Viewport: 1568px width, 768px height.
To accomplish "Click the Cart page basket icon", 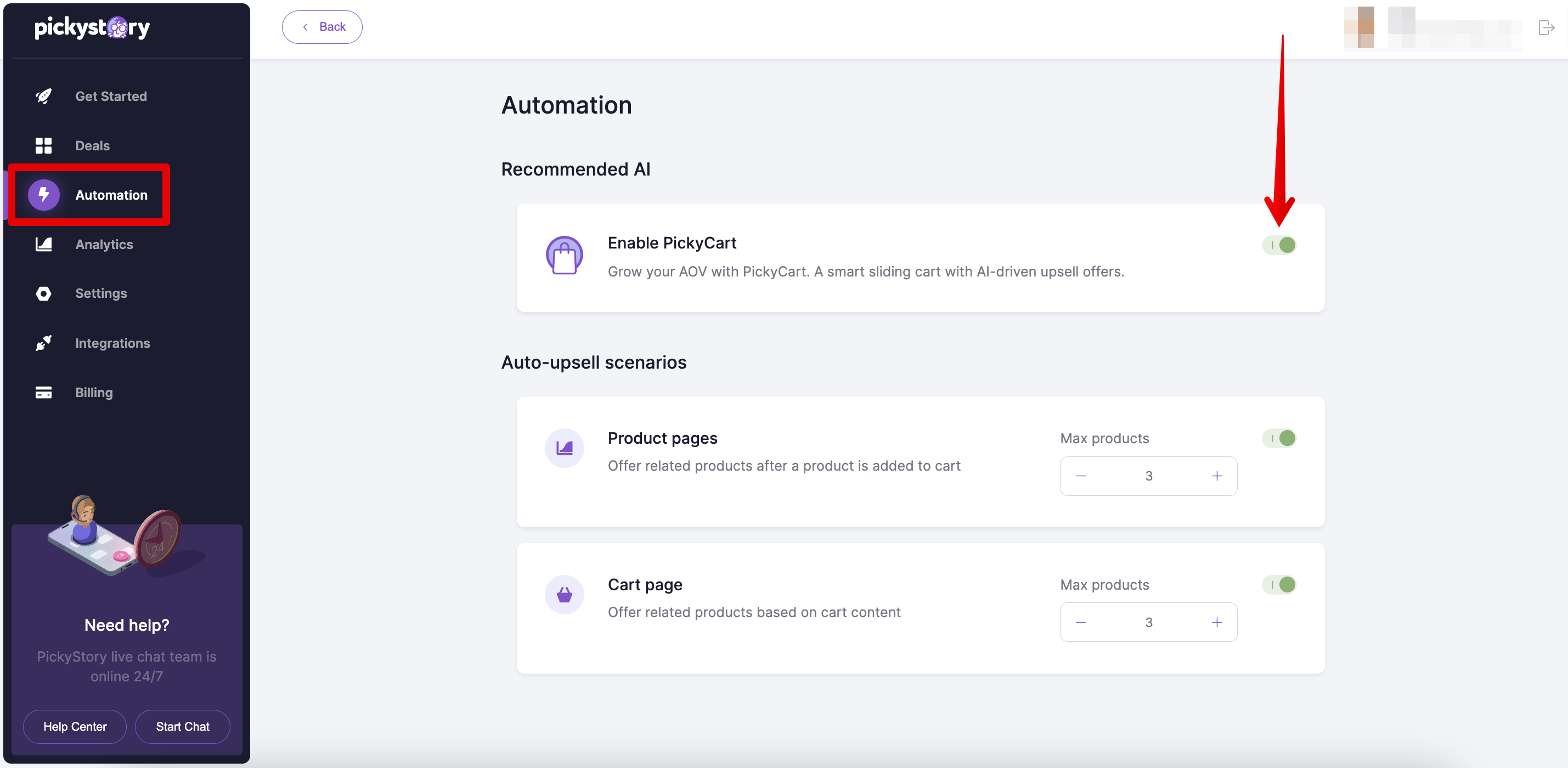I will click(x=564, y=595).
